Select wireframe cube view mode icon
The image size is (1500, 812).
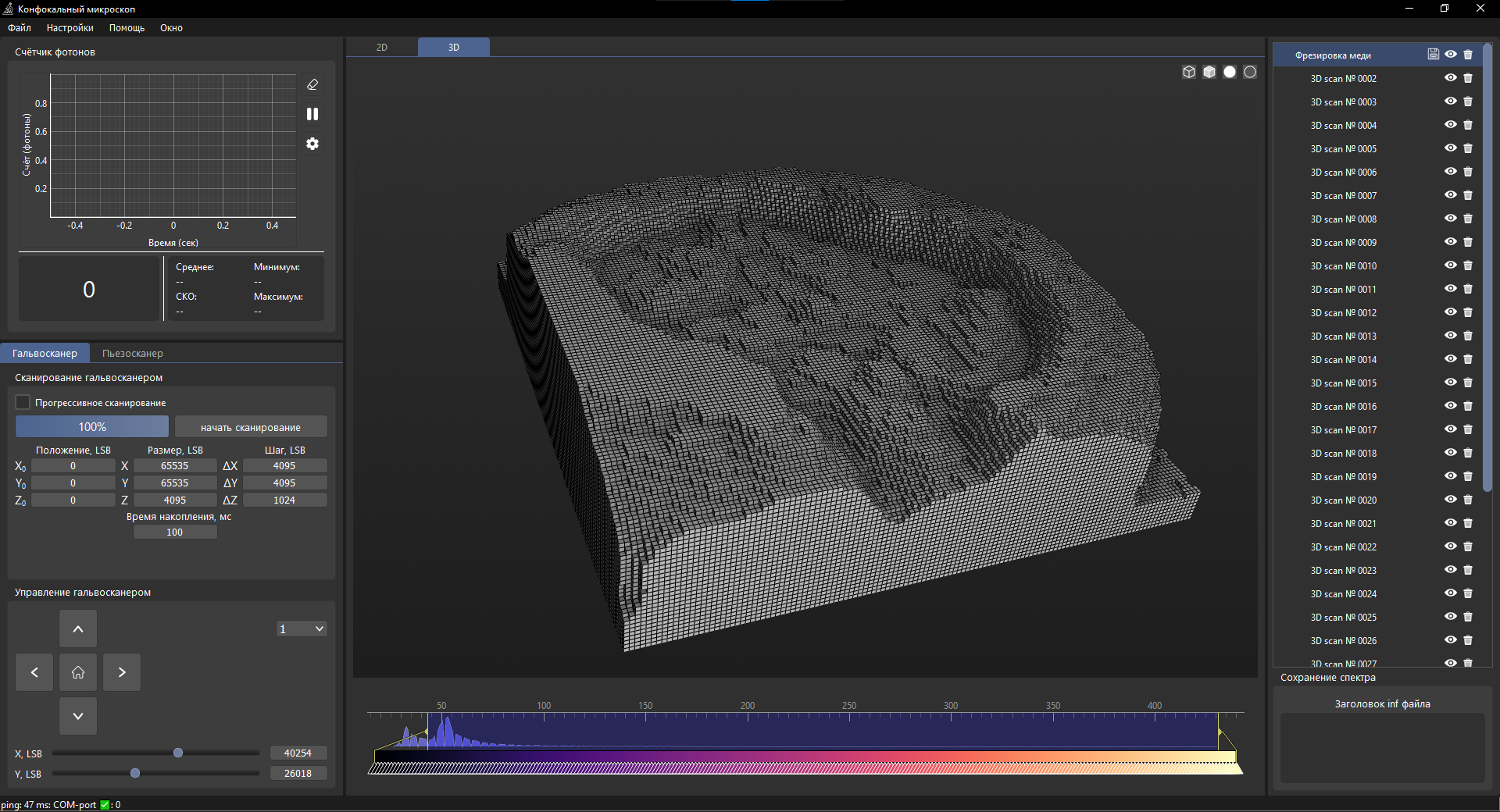(1189, 72)
